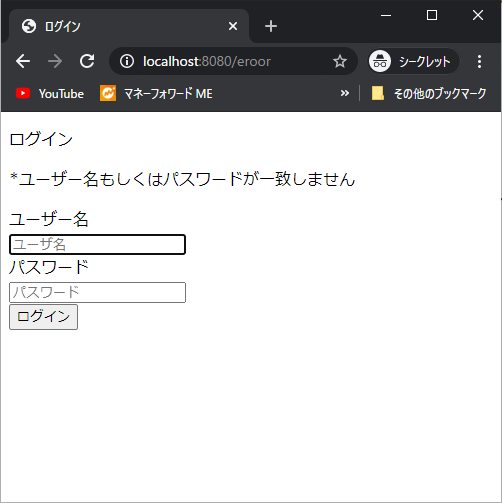Go back to the previous page
The height and width of the screenshot is (503, 502).
click(23, 61)
